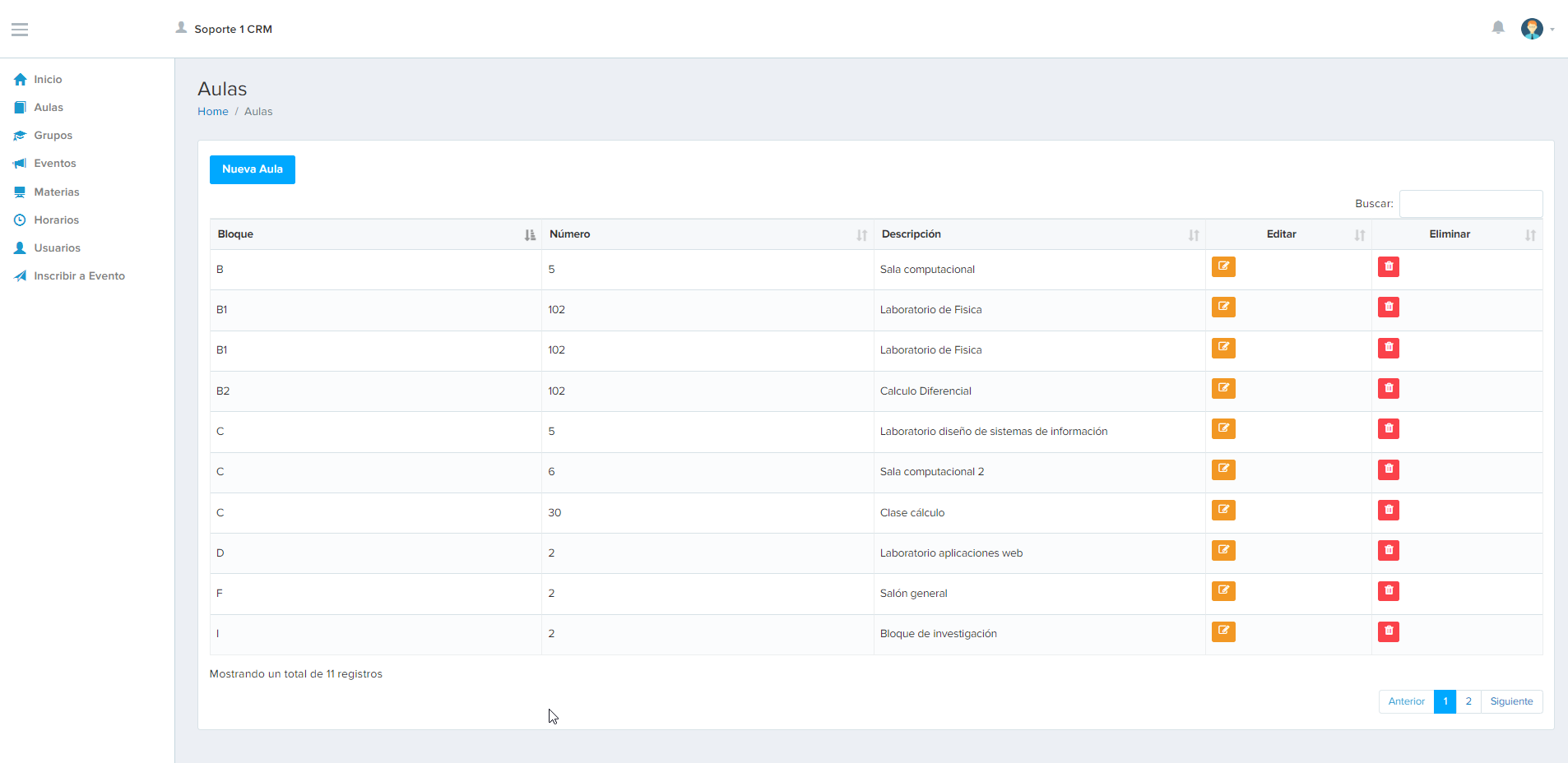Screen dimensions: 1568x763
Task: Follow the Home breadcrumb link
Action: 212,111
